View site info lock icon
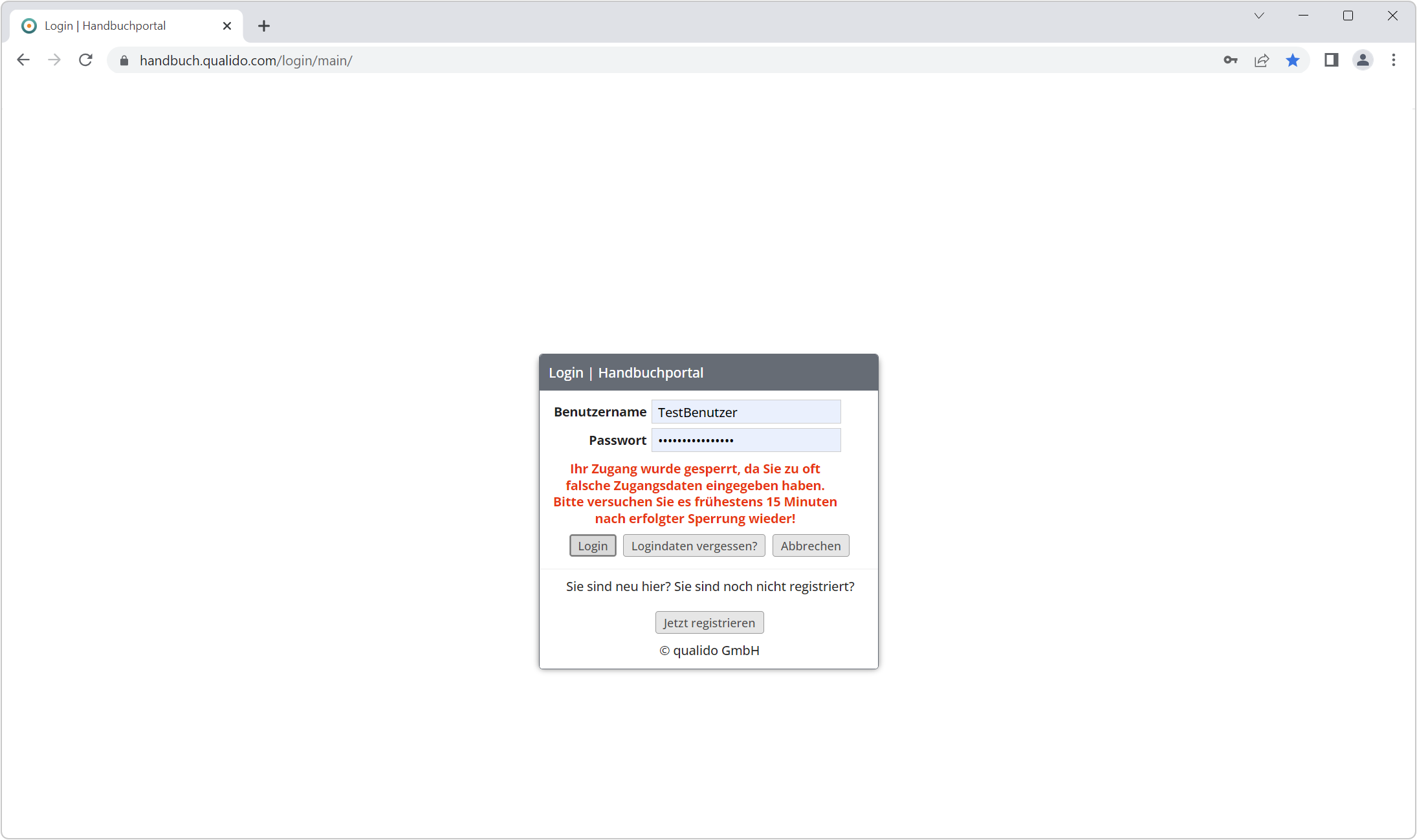The height and width of the screenshot is (840, 1417). click(124, 60)
